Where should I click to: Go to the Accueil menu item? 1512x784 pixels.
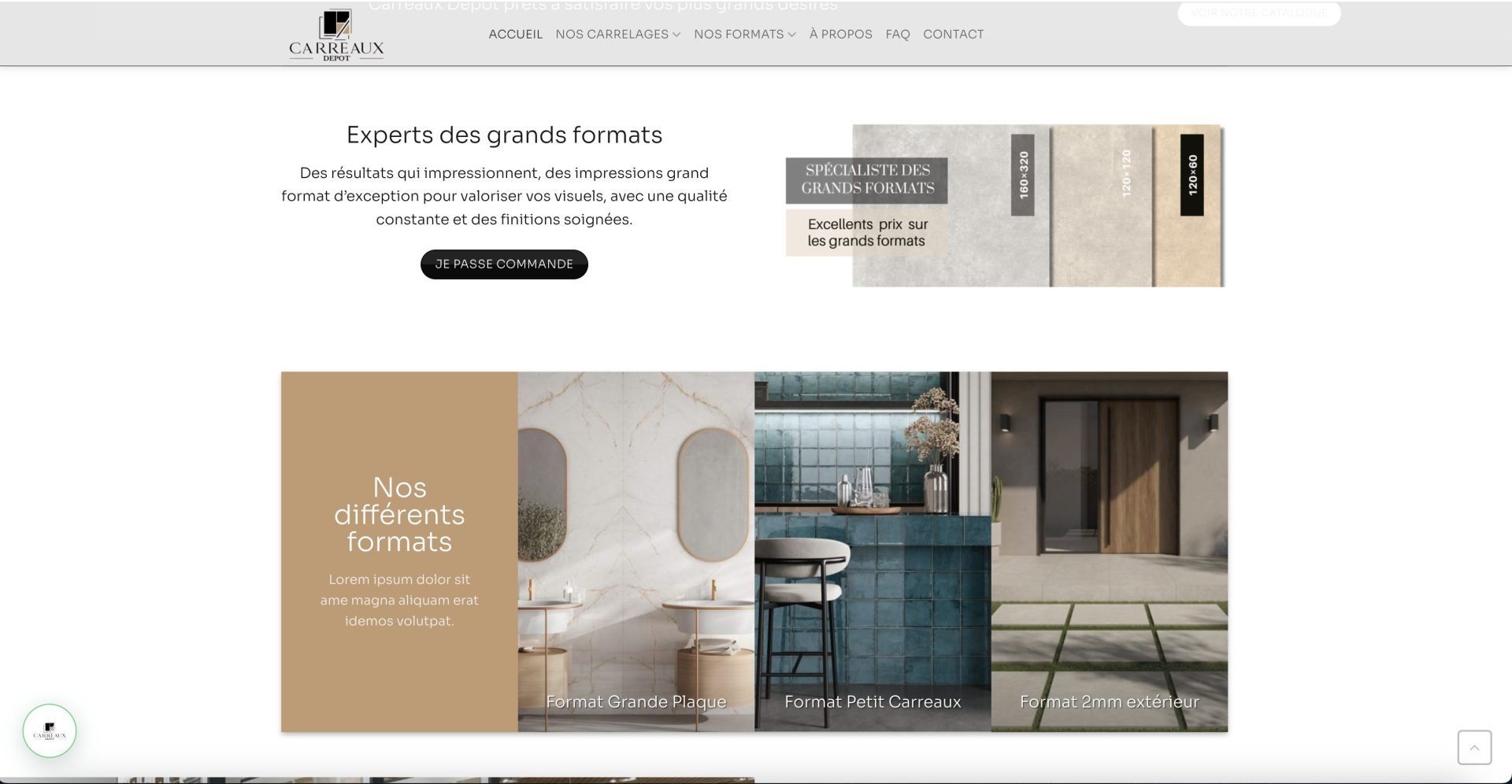(x=515, y=35)
